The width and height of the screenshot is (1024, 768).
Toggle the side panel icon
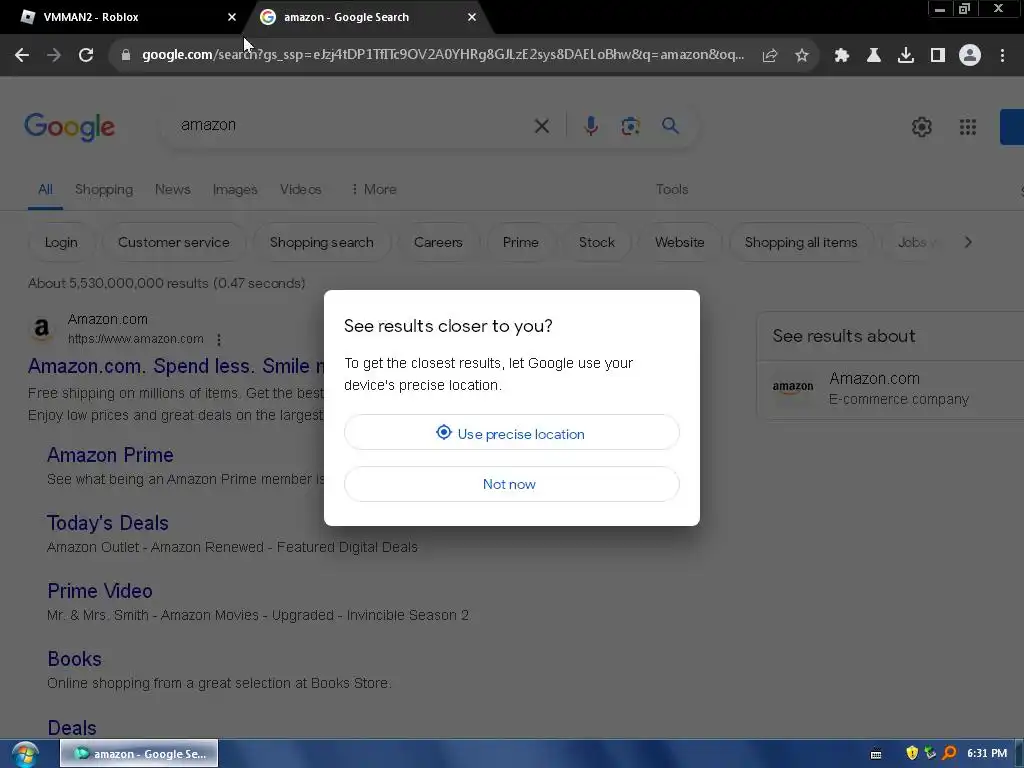pyautogui.click(x=938, y=55)
